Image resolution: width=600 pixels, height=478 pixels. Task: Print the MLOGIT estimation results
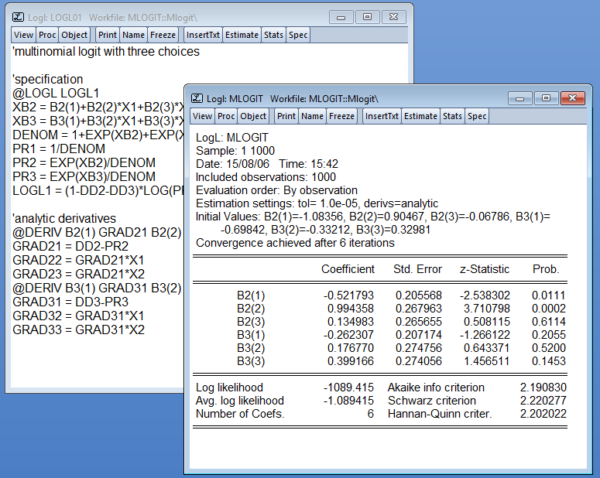(x=286, y=116)
